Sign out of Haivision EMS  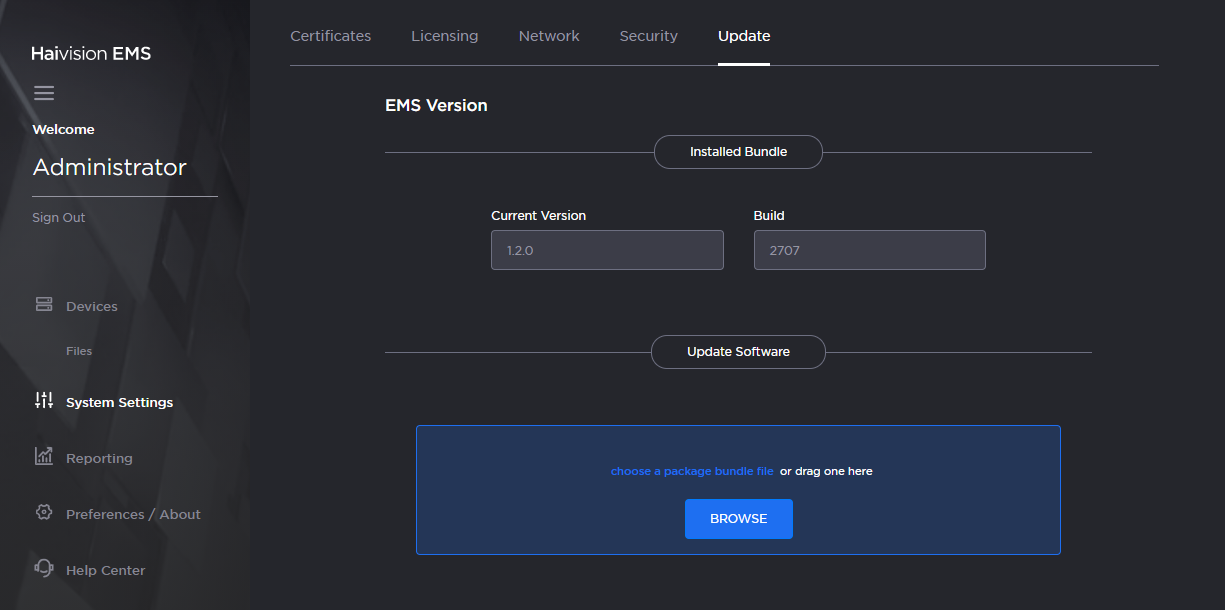coord(58,217)
